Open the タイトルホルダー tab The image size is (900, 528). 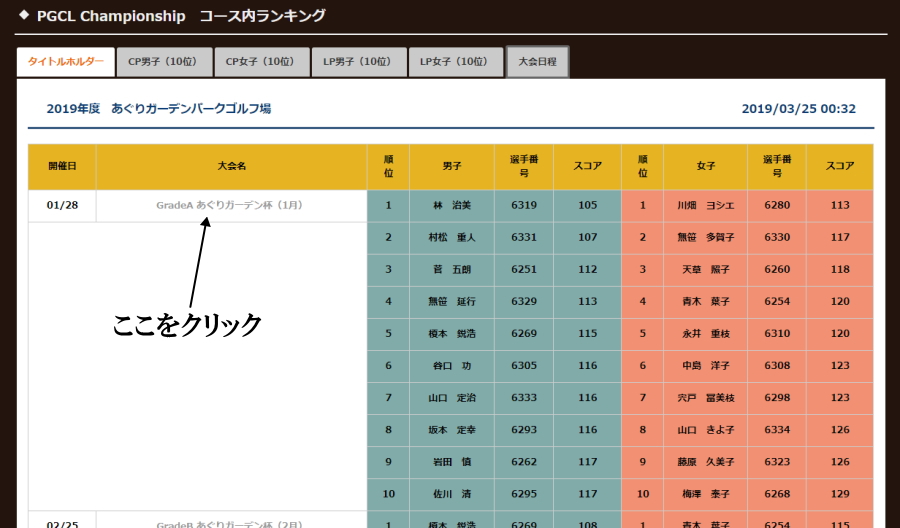[65, 62]
